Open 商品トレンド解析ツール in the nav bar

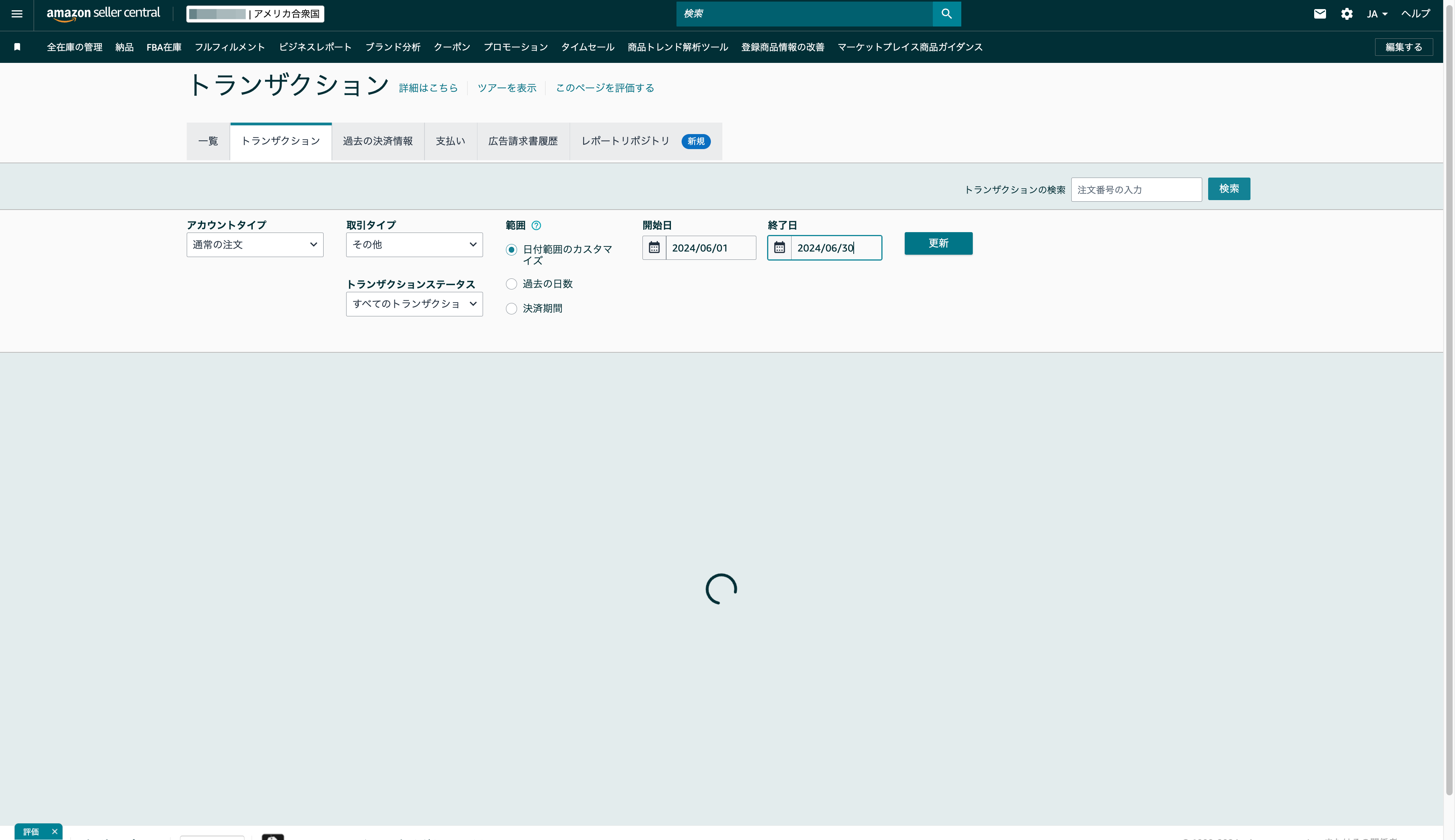coord(678,47)
